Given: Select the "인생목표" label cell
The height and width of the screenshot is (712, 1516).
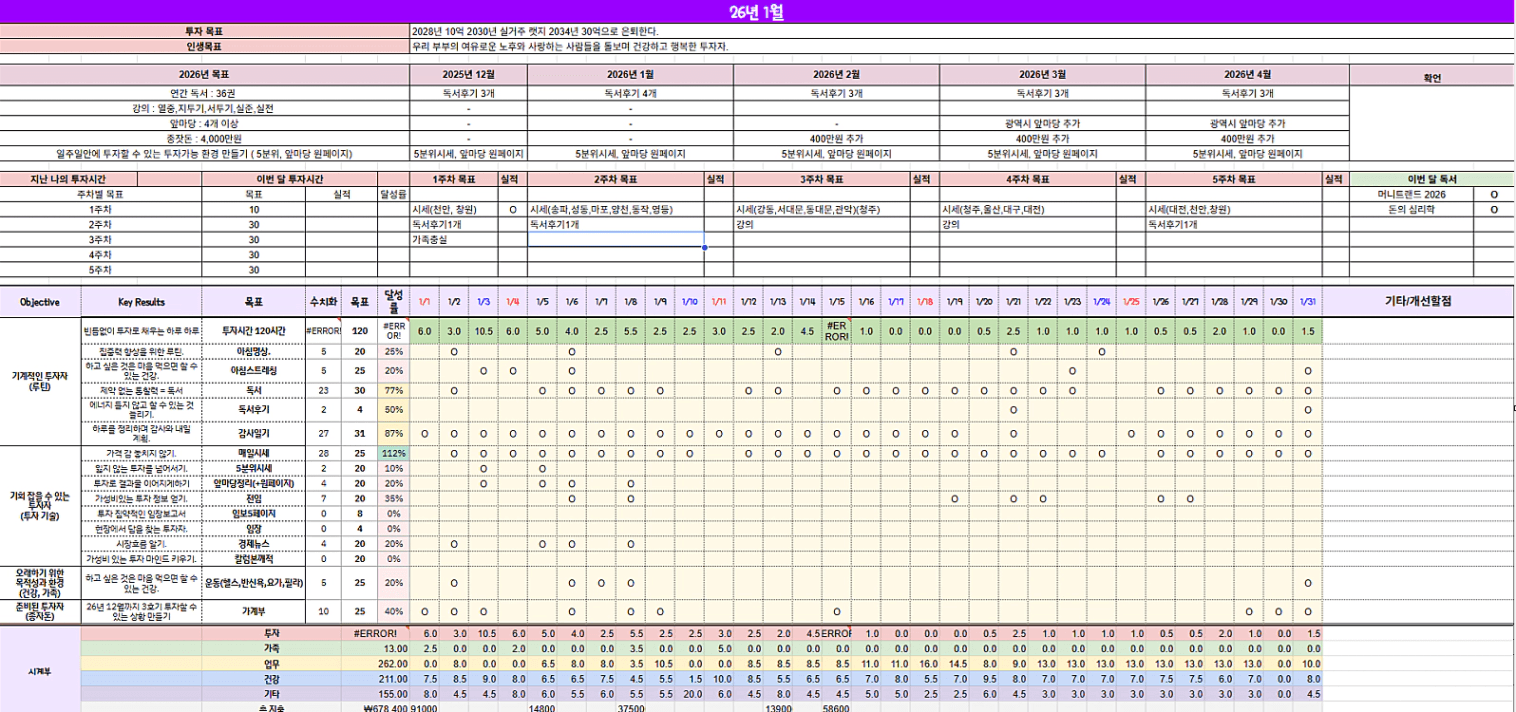Looking at the screenshot, I should coord(204,46).
